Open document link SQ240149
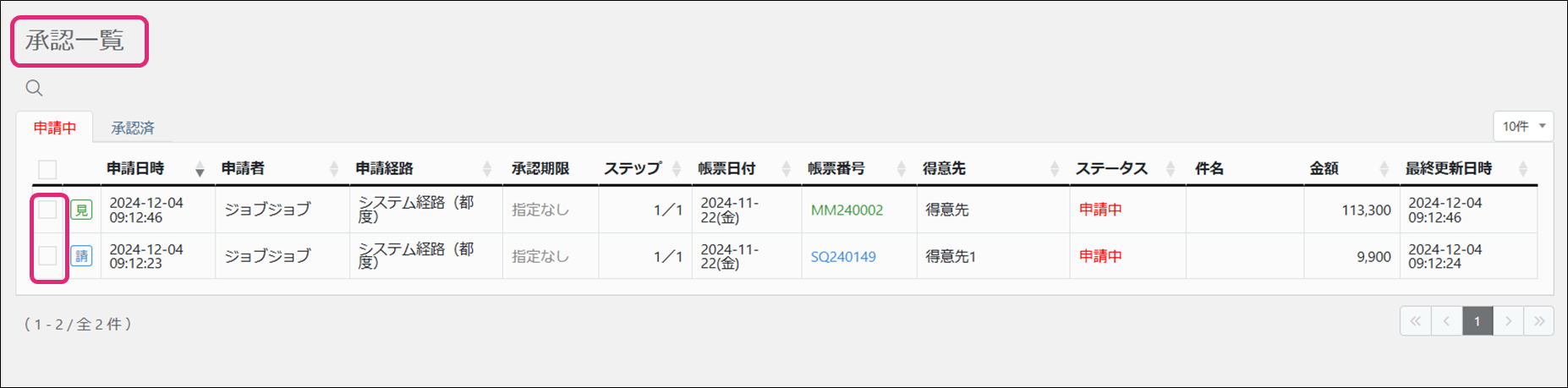The height and width of the screenshot is (388, 1568). click(x=843, y=257)
